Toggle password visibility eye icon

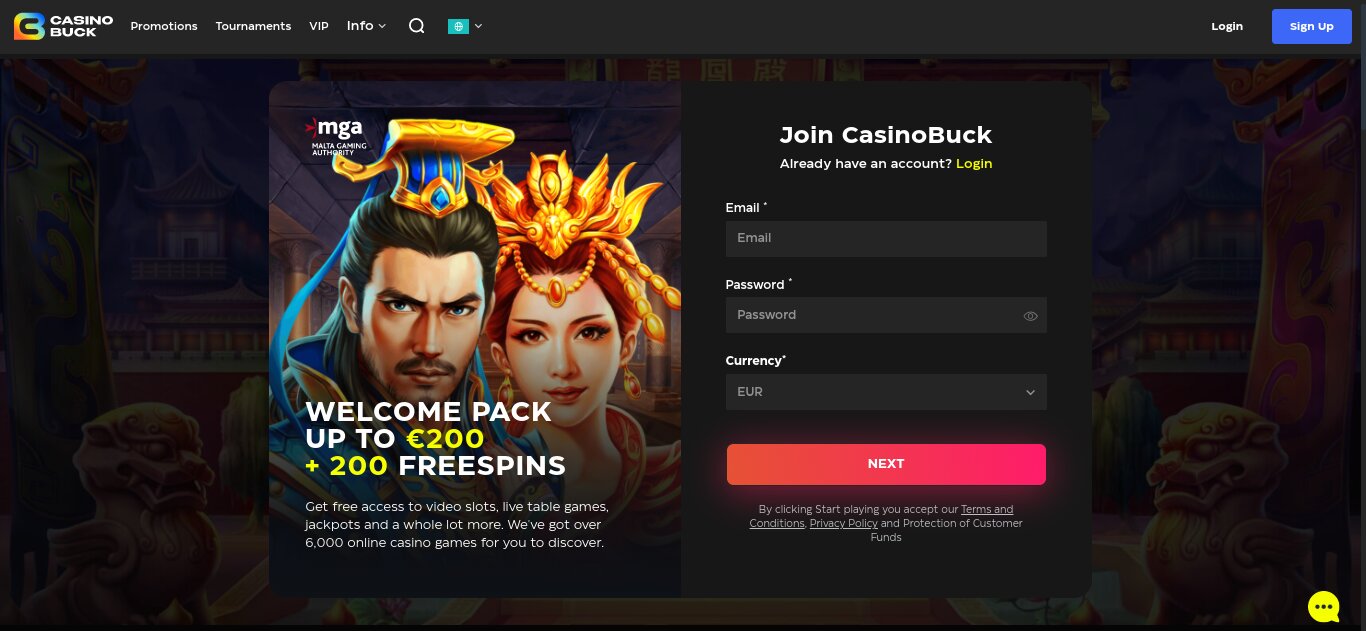point(1030,316)
